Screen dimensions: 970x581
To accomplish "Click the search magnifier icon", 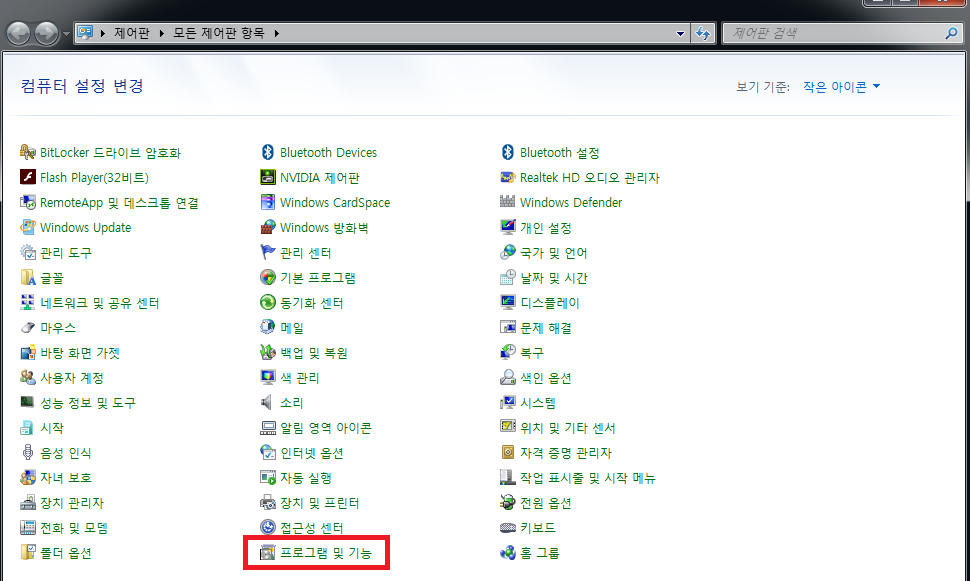I will 951,33.
